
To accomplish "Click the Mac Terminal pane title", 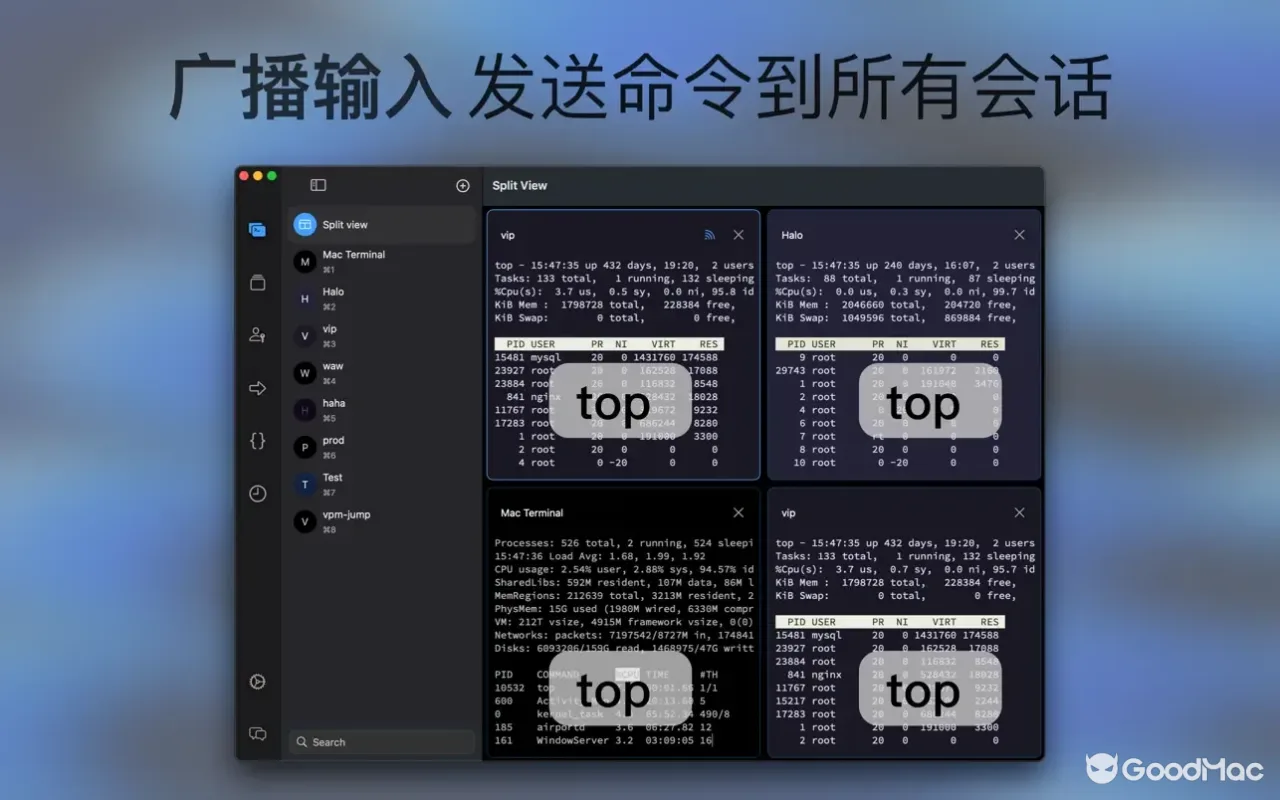I will (x=532, y=513).
